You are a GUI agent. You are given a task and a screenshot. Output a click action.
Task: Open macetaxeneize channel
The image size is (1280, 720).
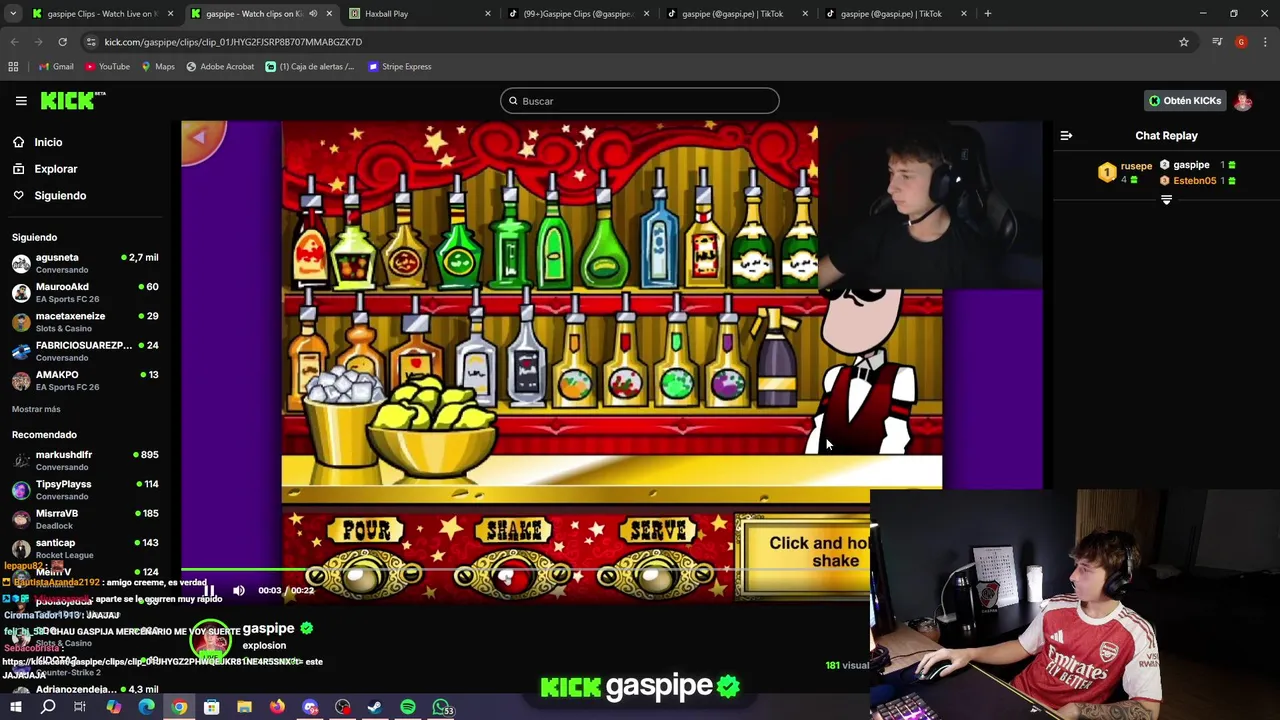tap(85, 321)
